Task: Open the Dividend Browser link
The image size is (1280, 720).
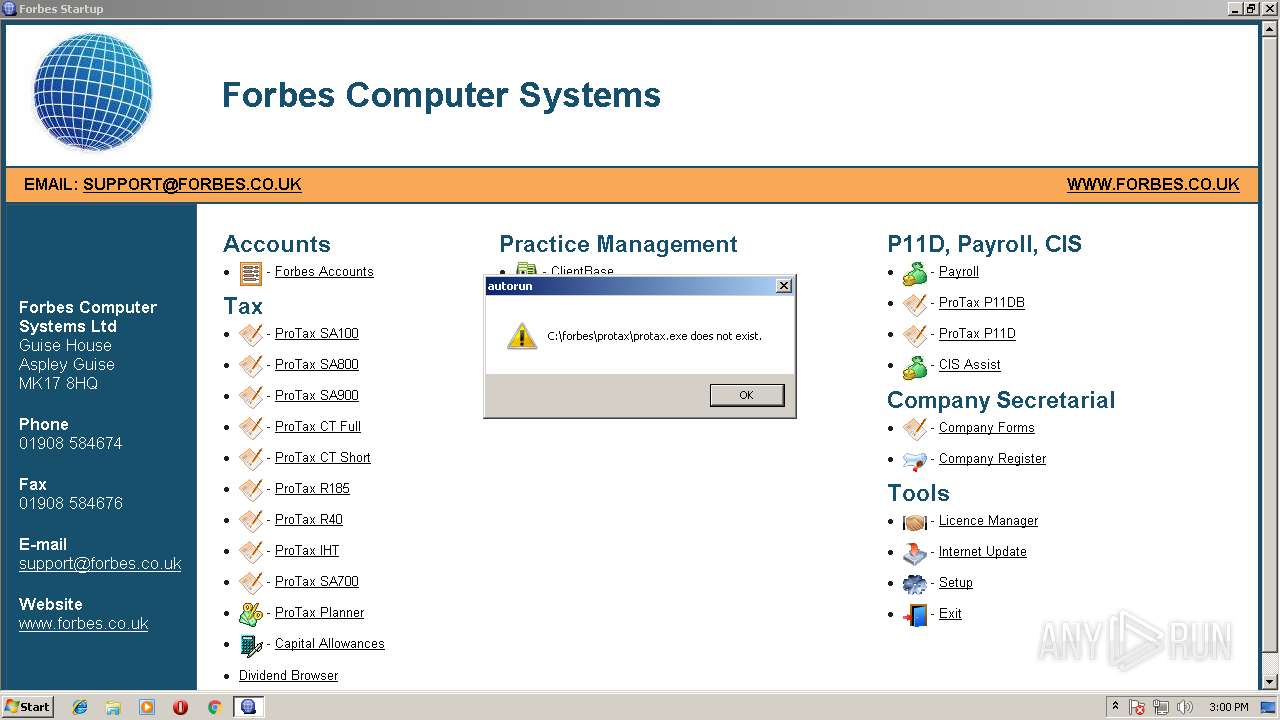Action: point(289,676)
